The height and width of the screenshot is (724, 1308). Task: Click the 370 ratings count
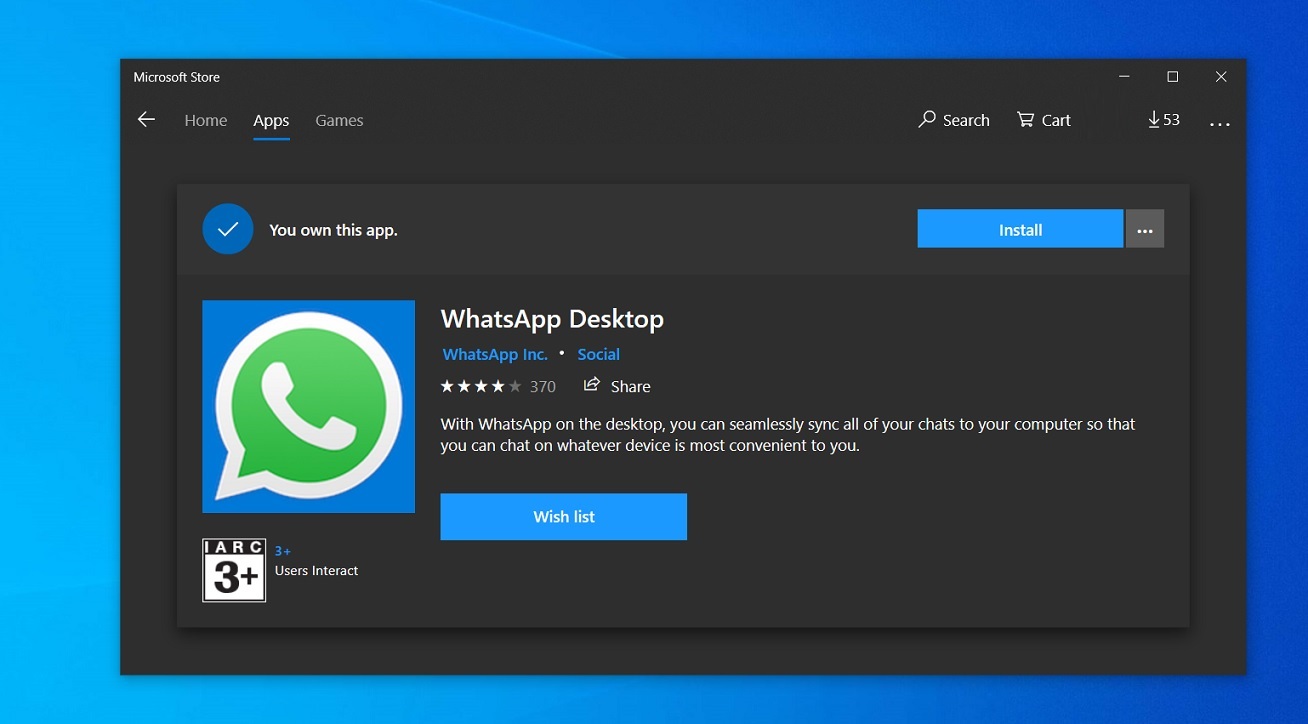pyautogui.click(x=543, y=386)
